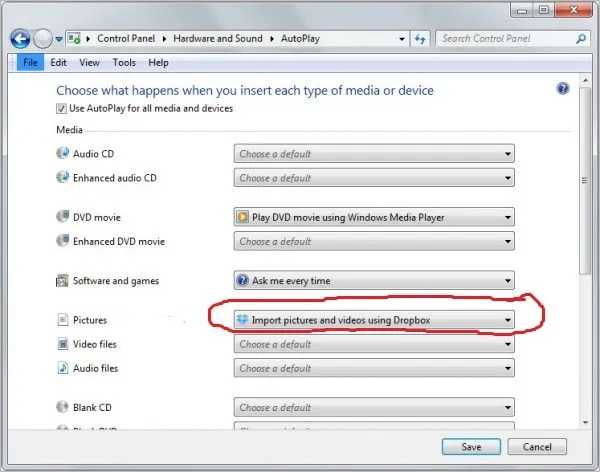Click the Cancel button
The width and height of the screenshot is (600, 472).
point(537,447)
